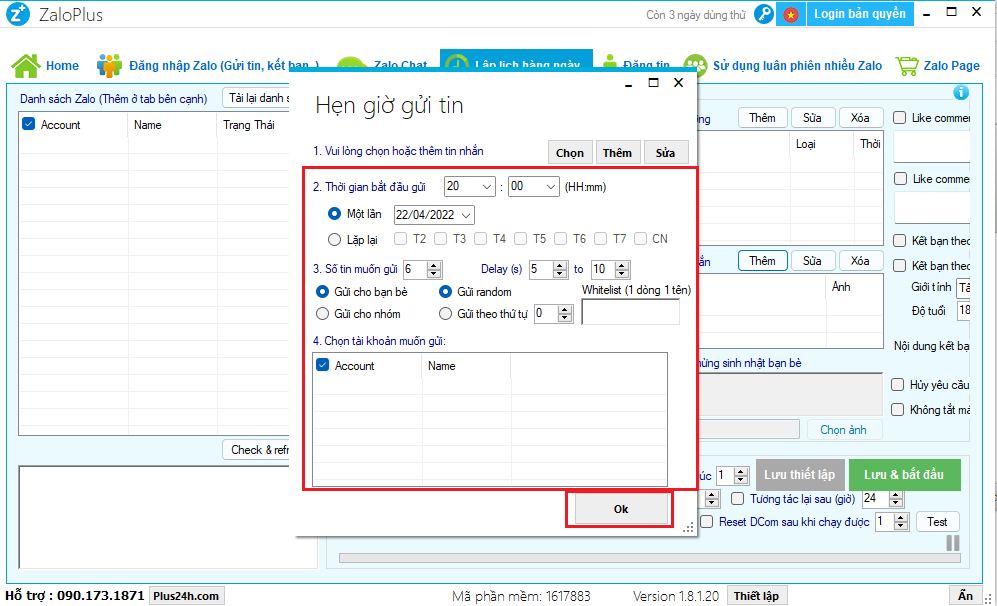Check the CN weekday checkbox
The height and width of the screenshot is (606, 997).
[x=641, y=238]
